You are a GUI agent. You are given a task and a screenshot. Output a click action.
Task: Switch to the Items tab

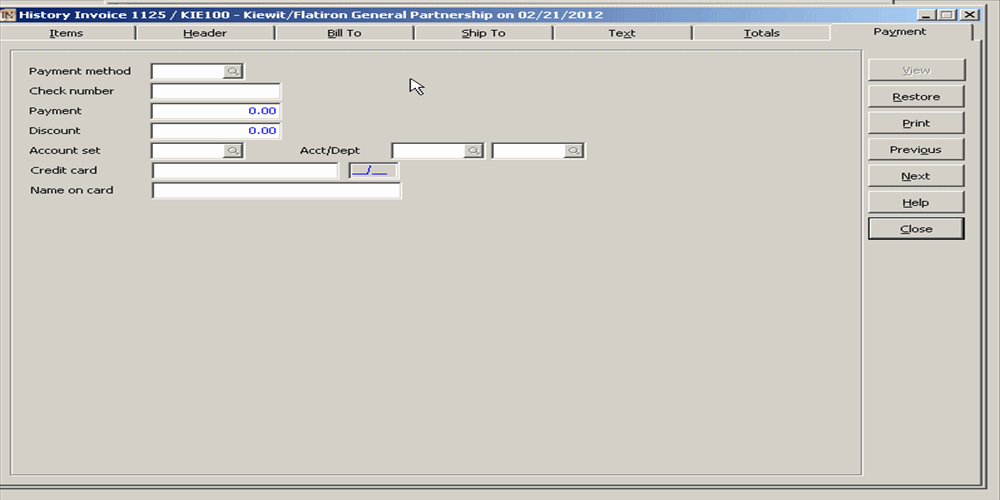pyautogui.click(x=66, y=33)
